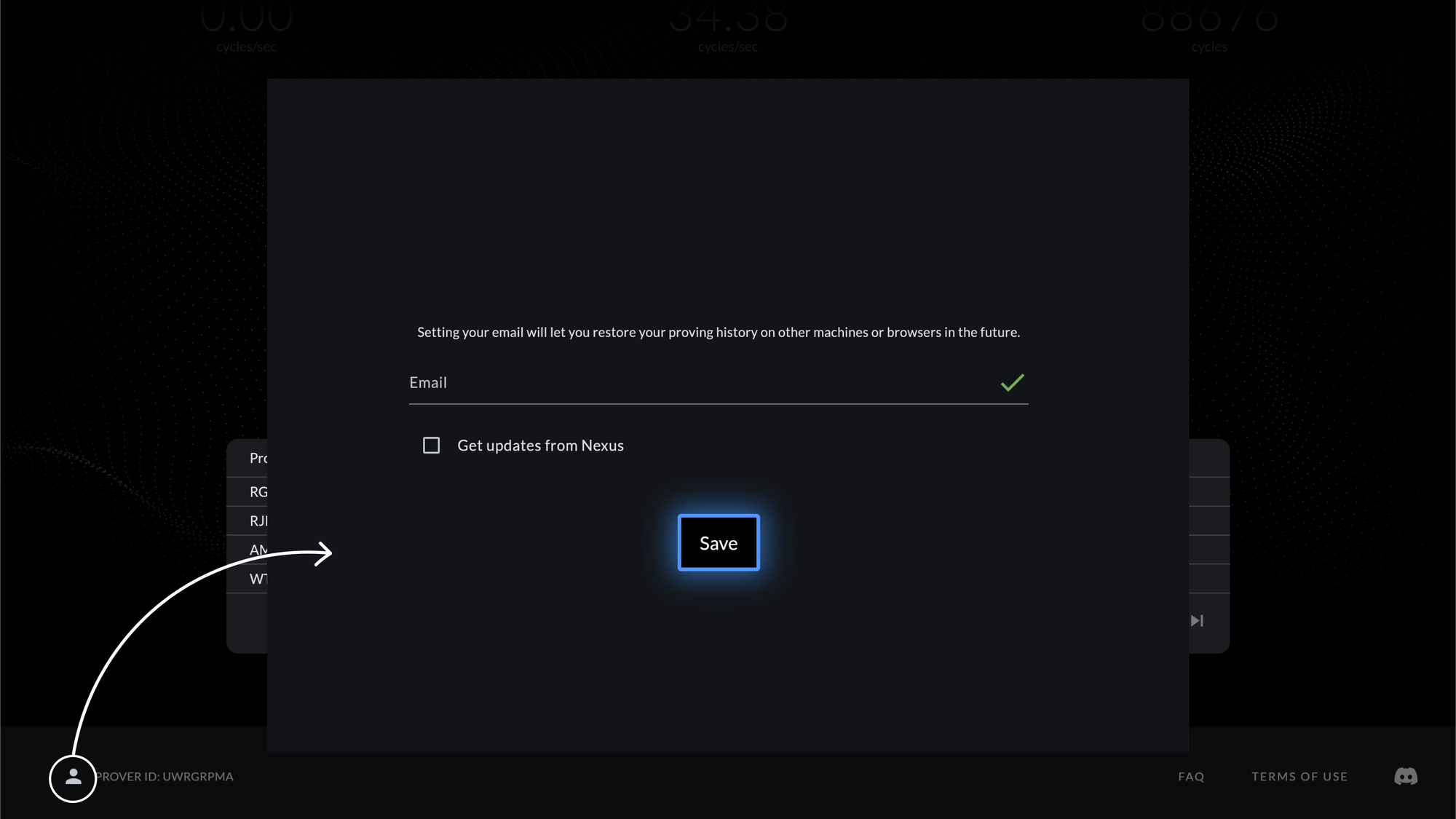Jump to last page of table
This screenshot has height=819, width=1456.
tap(1197, 621)
